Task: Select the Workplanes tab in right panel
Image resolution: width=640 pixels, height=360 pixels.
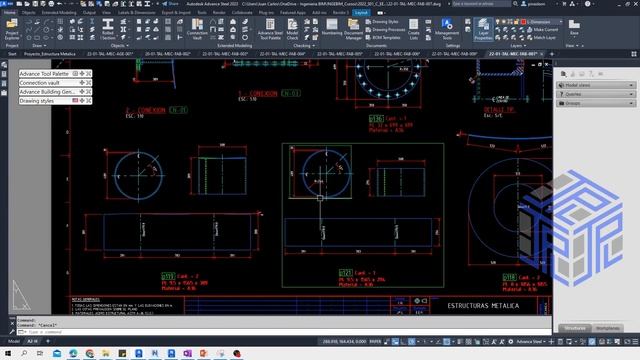Action: click(x=608, y=328)
